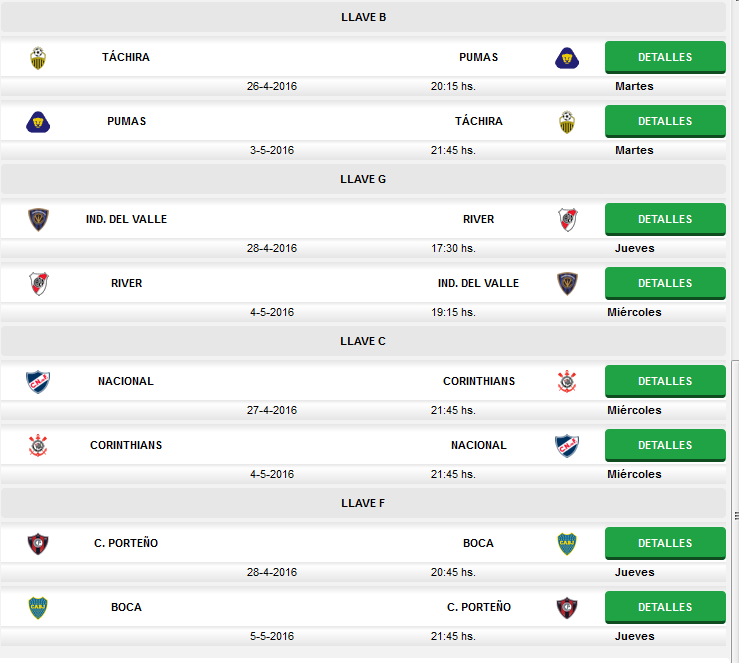The image size is (739, 663).
Task: View Detalles of Ind. del Valle vs River
Action: coord(665,219)
